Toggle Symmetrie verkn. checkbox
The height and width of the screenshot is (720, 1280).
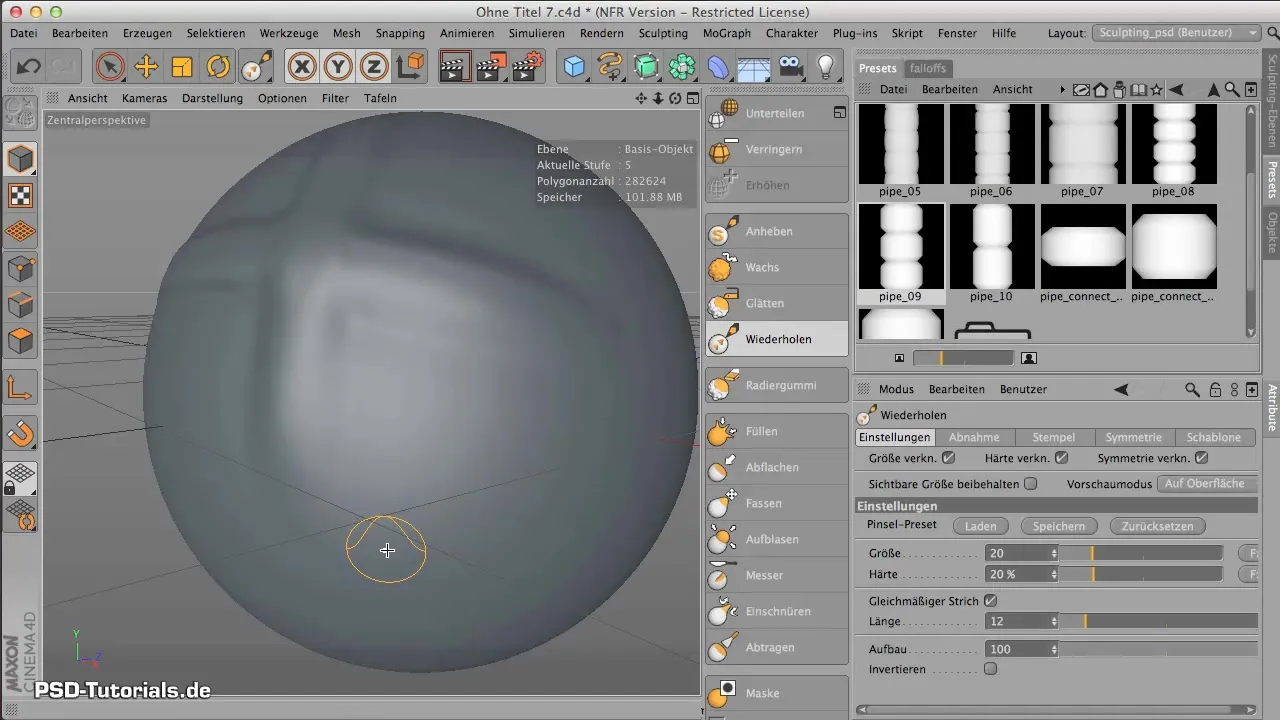1202,458
